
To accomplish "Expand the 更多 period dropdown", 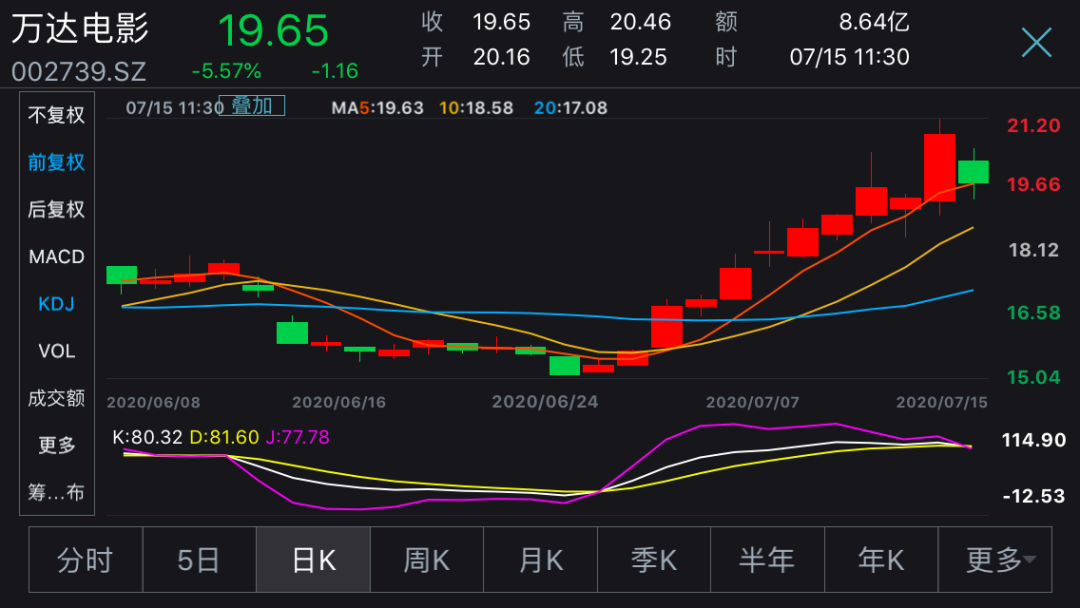I will click(x=995, y=560).
